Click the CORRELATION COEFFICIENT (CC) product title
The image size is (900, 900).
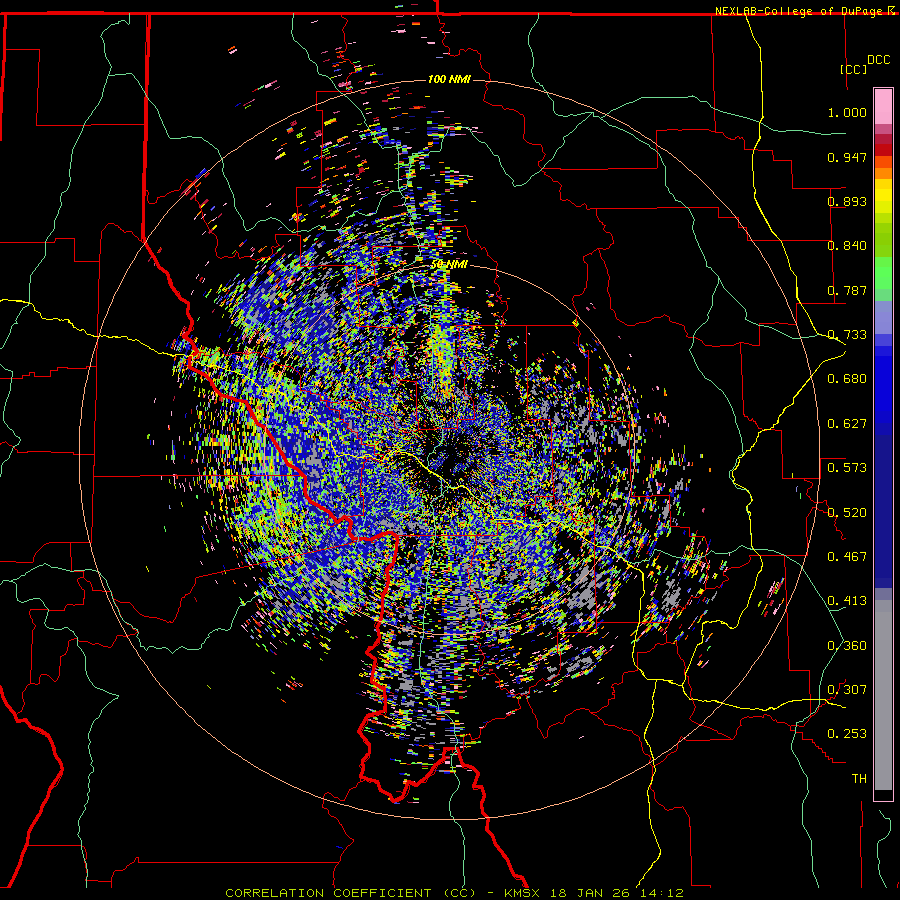(350, 893)
